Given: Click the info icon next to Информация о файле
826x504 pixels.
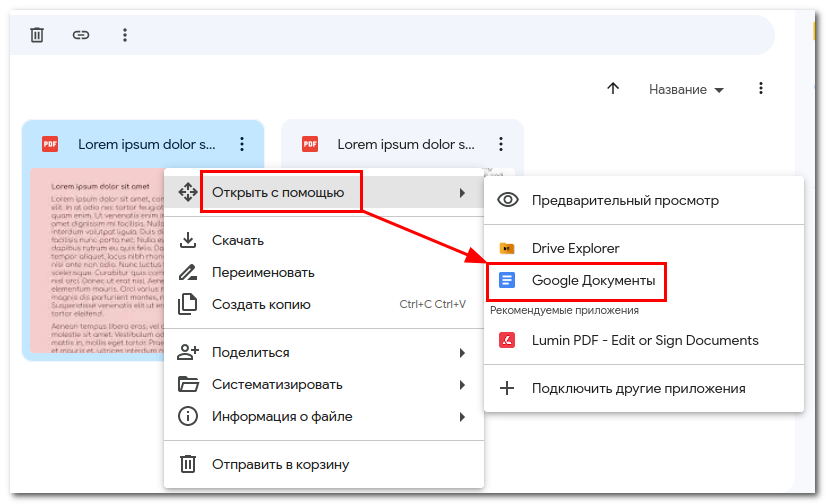Looking at the screenshot, I should pyautogui.click(x=188, y=417).
